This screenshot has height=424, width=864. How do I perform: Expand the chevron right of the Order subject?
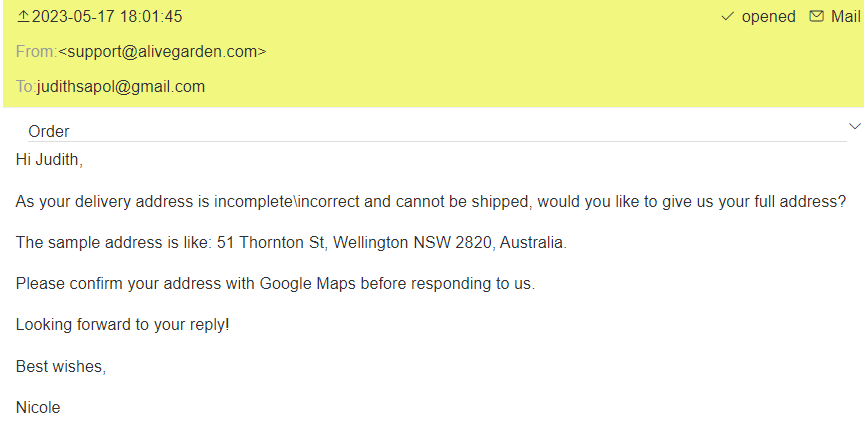[x=854, y=126]
